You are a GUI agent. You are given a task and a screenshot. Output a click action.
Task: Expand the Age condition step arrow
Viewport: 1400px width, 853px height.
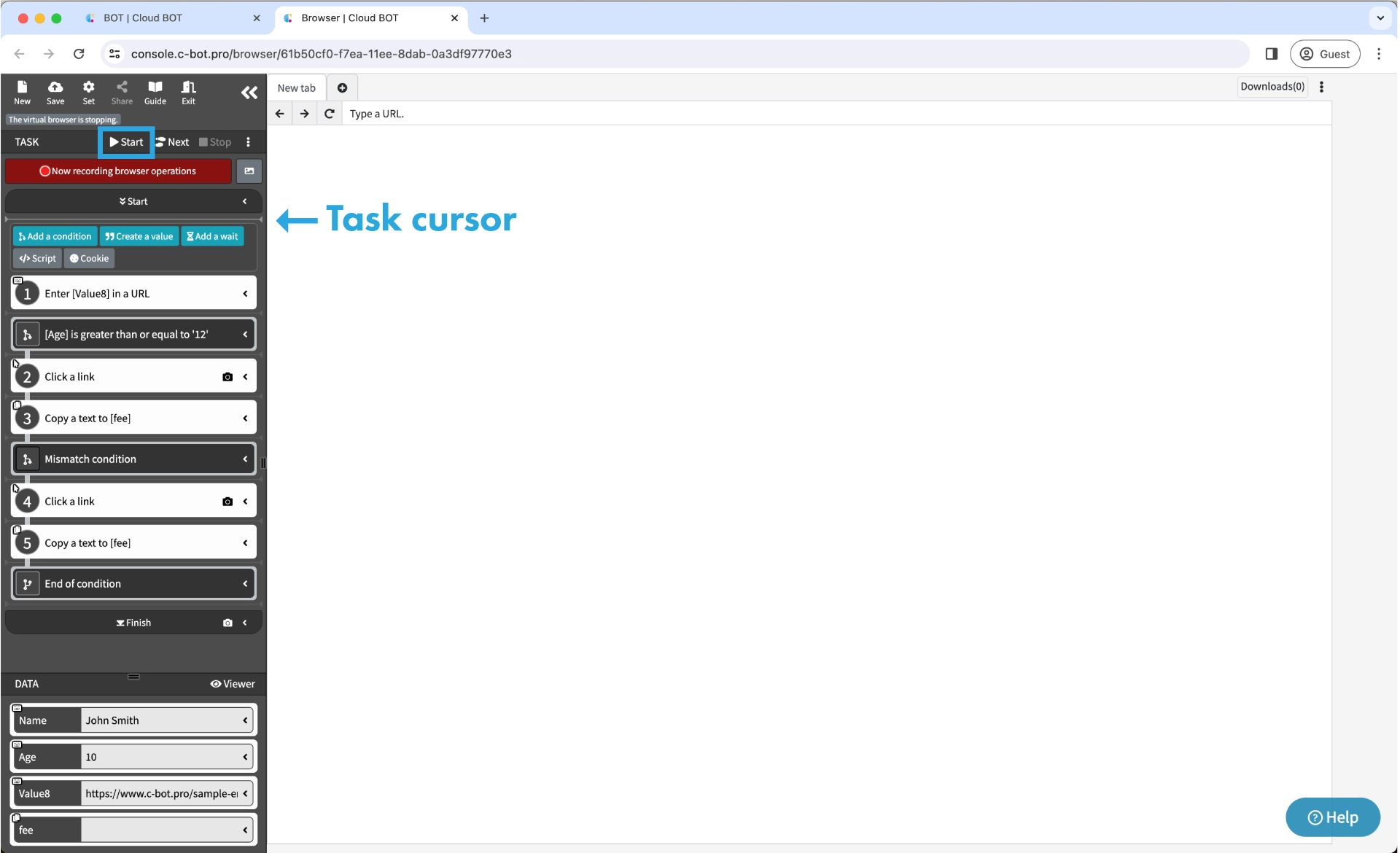[x=245, y=335]
